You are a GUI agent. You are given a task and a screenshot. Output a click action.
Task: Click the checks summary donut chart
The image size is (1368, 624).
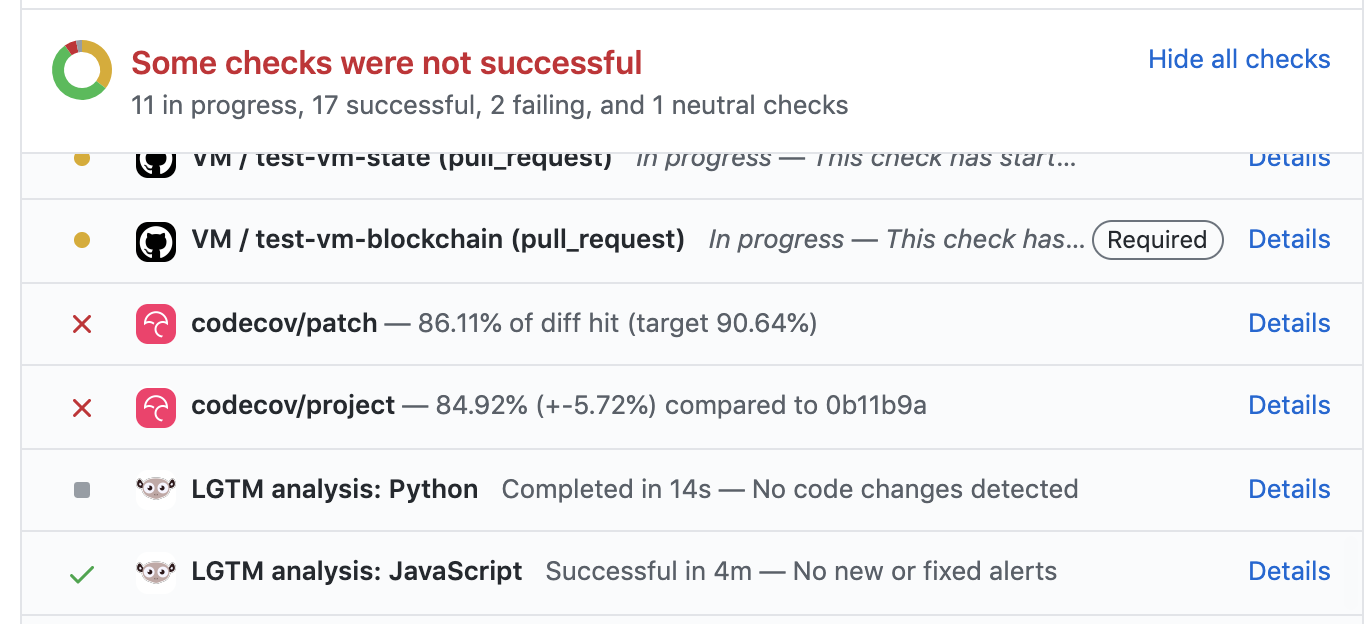[81, 69]
